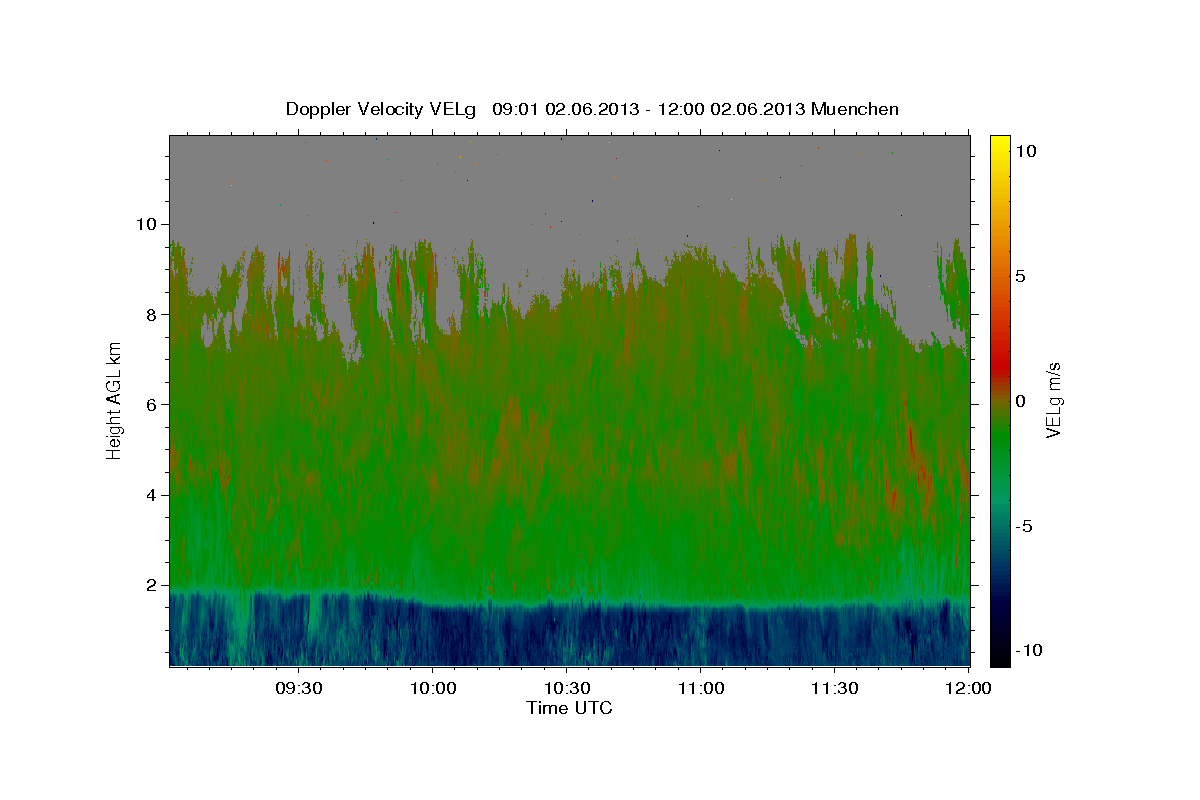
Task: Click the '10:00' time axis label
Action: click(432, 688)
